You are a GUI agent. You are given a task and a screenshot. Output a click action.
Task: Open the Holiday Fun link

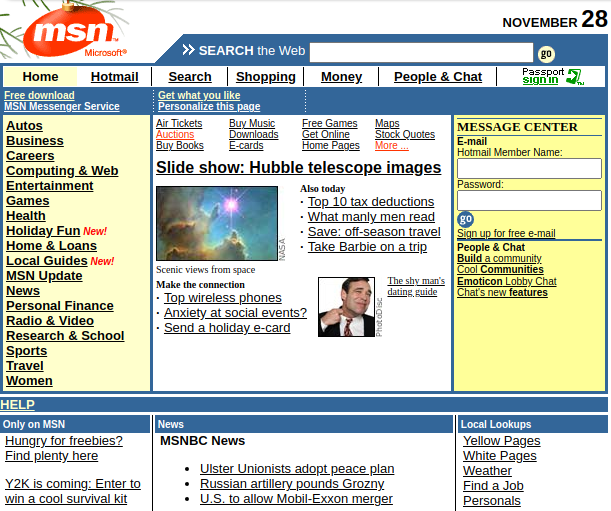coord(43,231)
